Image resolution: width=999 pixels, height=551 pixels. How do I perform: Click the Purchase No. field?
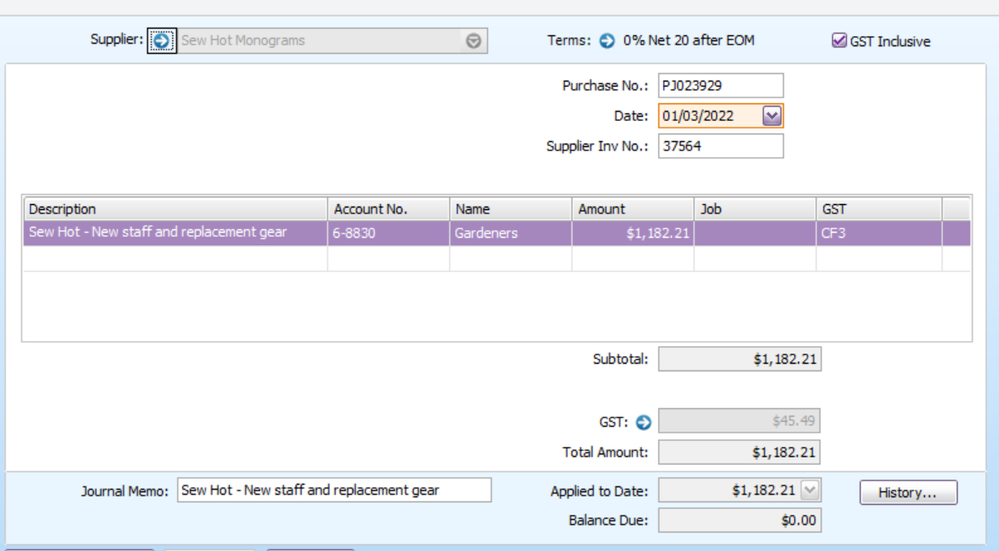[x=720, y=86]
